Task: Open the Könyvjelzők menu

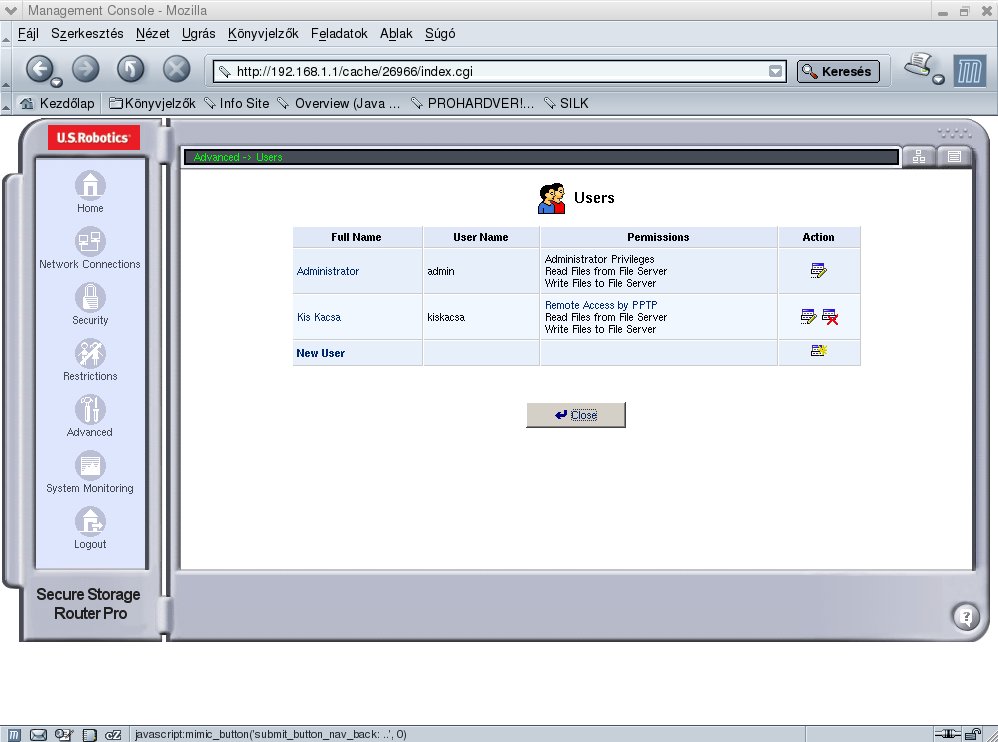Action: coord(263,34)
